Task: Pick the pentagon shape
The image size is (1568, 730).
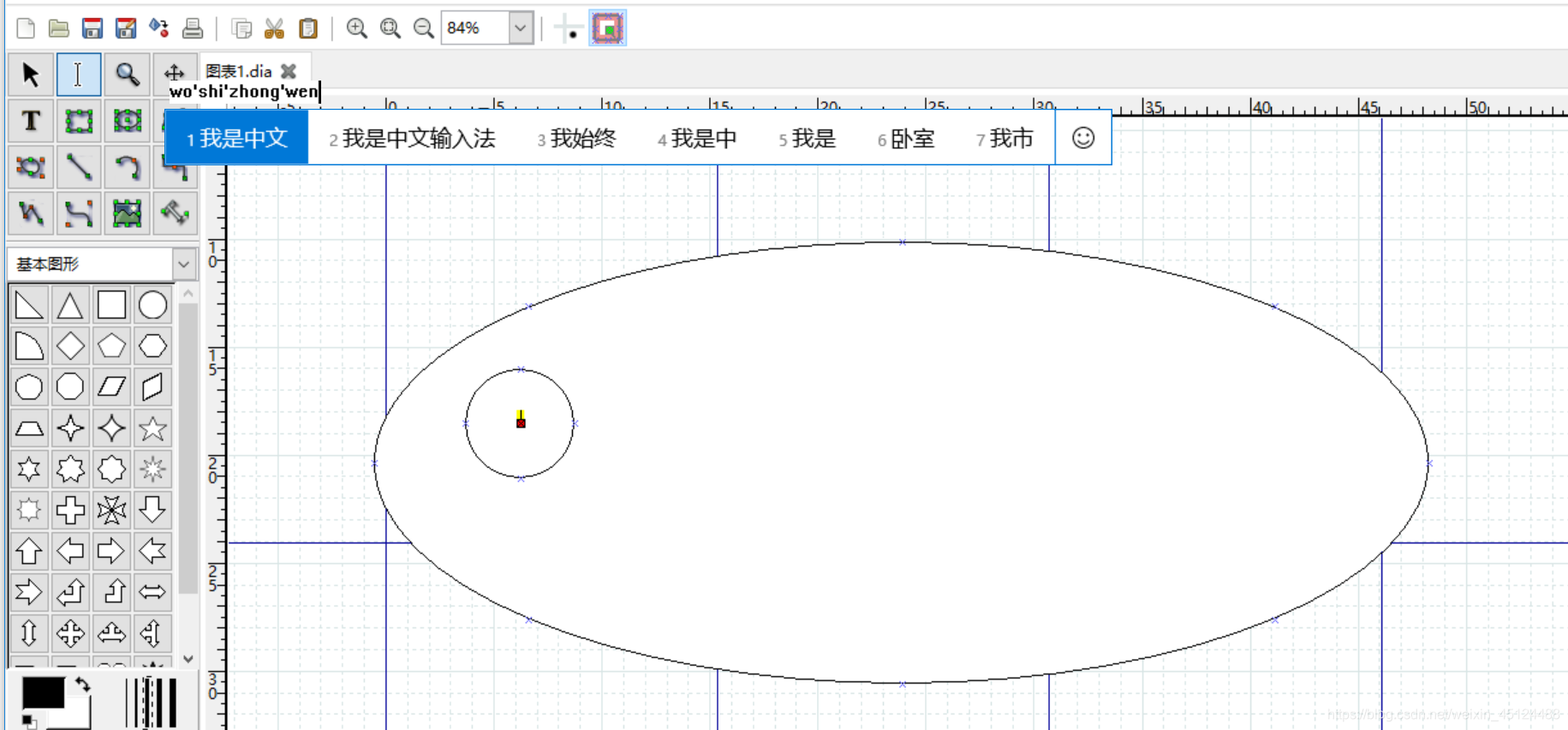Action: click(111, 346)
